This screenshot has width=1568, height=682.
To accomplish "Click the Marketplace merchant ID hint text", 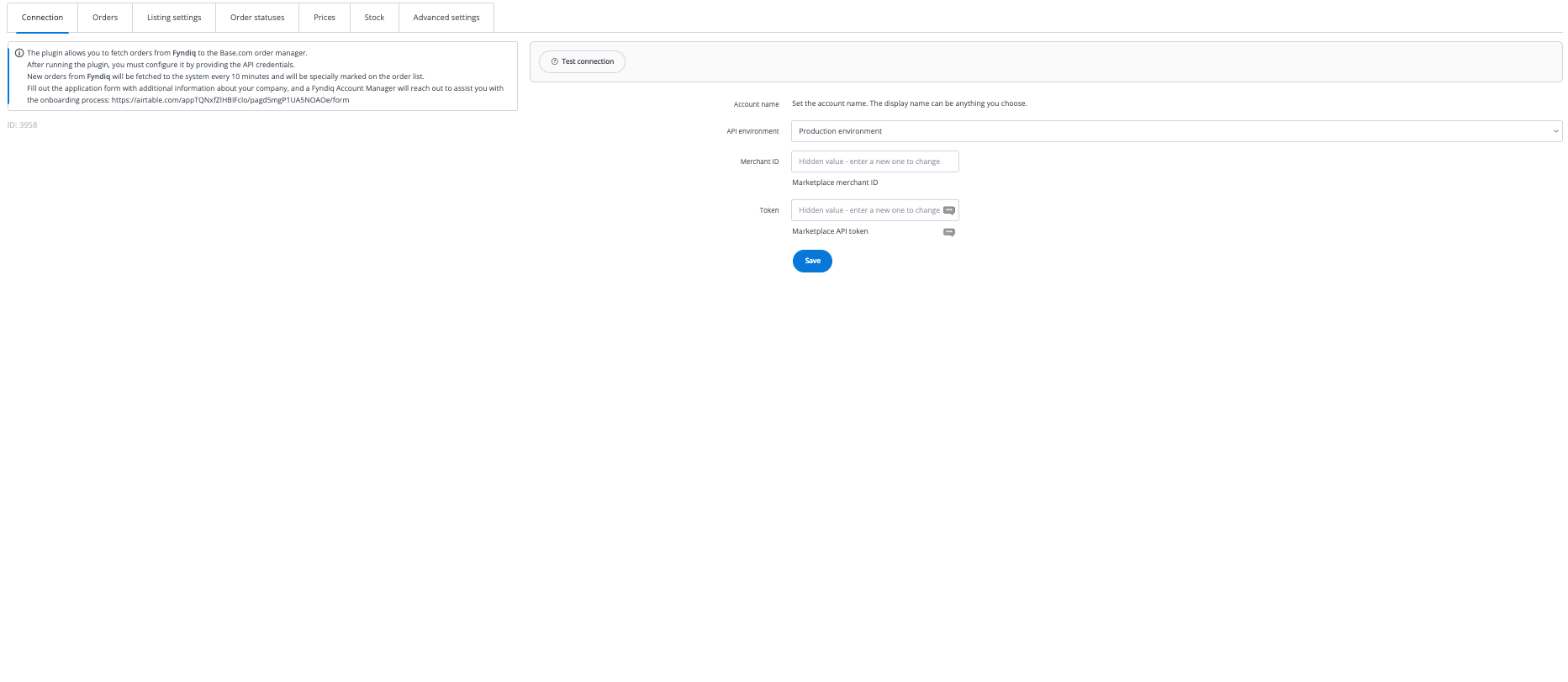I will 835,182.
